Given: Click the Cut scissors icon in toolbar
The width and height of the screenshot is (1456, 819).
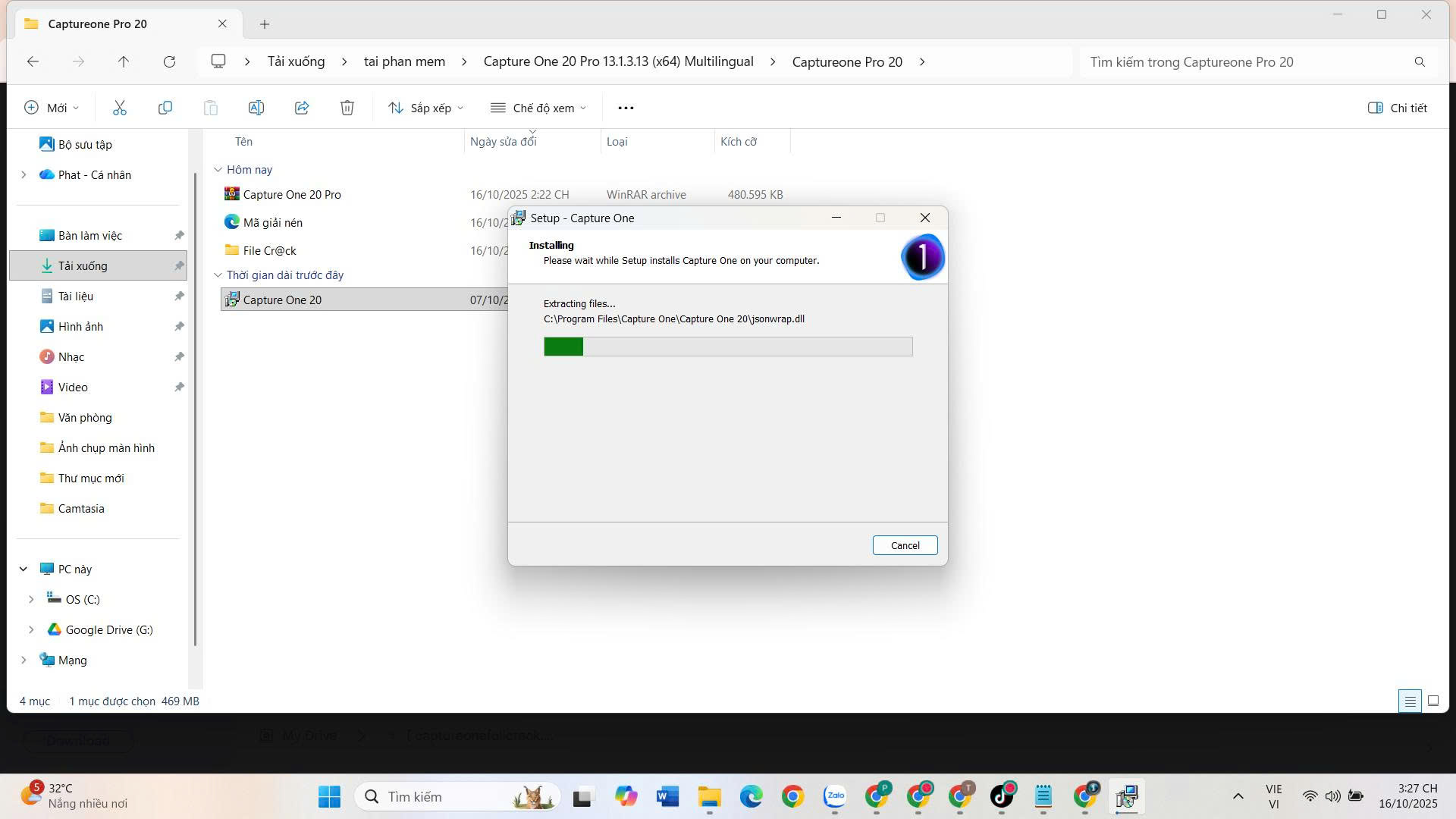Looking at the screenshot, I should pos(119,108).
